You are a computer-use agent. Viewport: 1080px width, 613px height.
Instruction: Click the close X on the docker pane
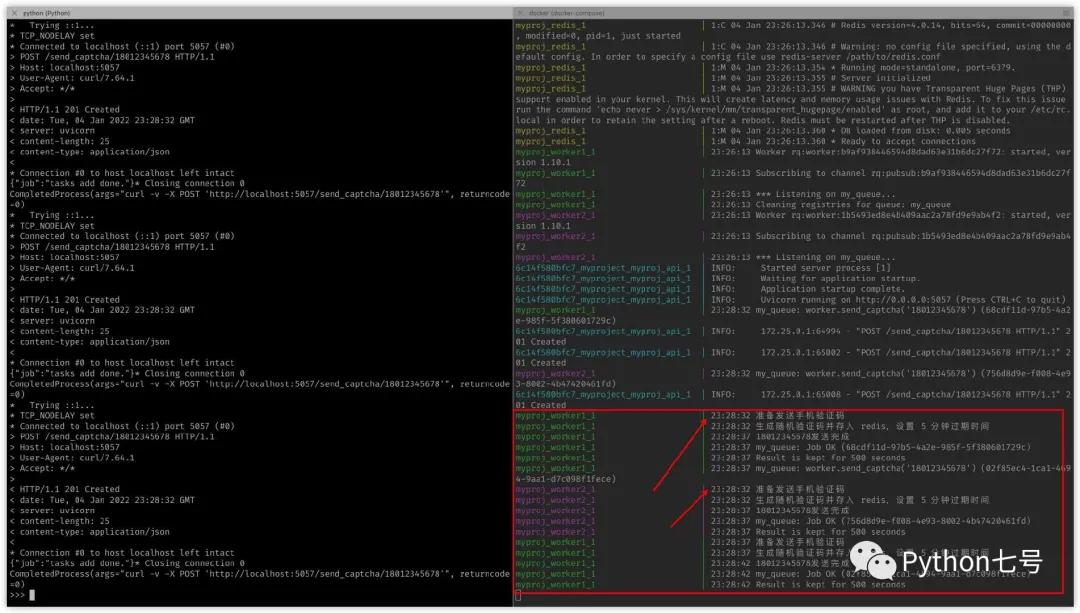[x=520, y=15]
